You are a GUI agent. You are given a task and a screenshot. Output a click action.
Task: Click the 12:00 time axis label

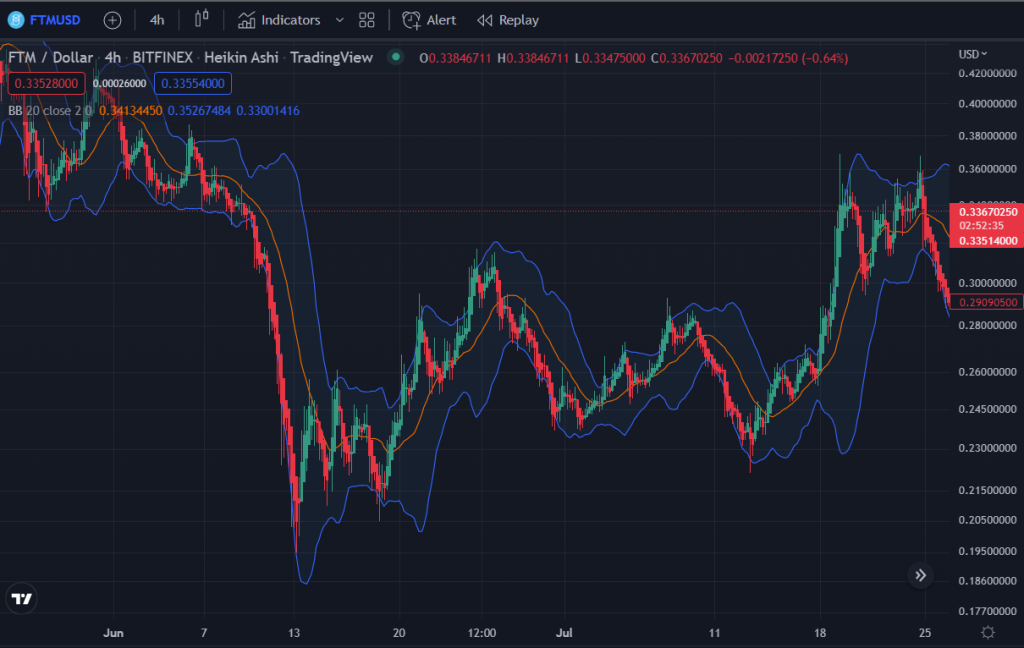pyautogui.click(x=482, y=632)
